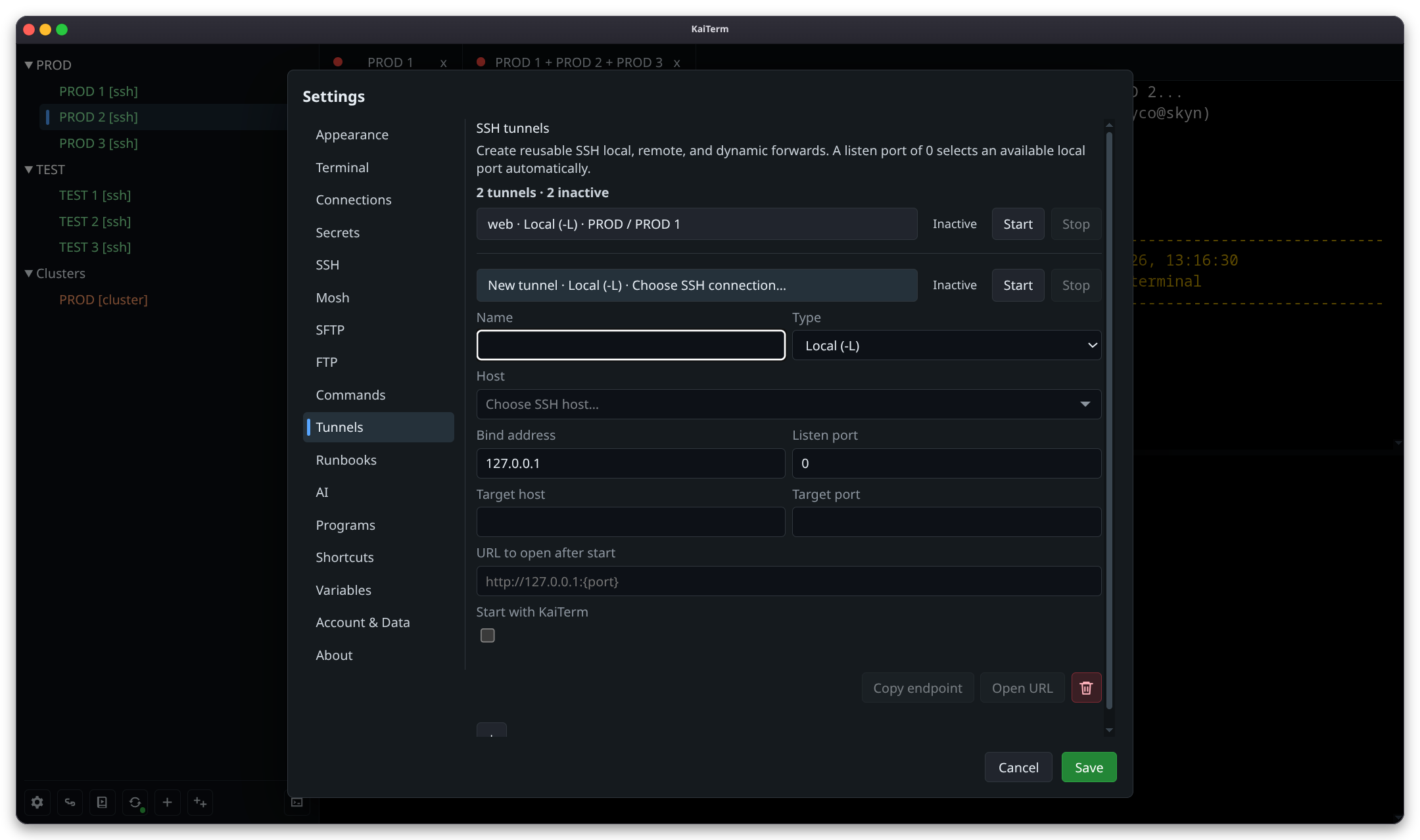The height and width of the screenshot is (840, 1420).
Task: Switch to PROD 1 + PROD 2 + PROD 3 tab
Action: tap(579, 62)
